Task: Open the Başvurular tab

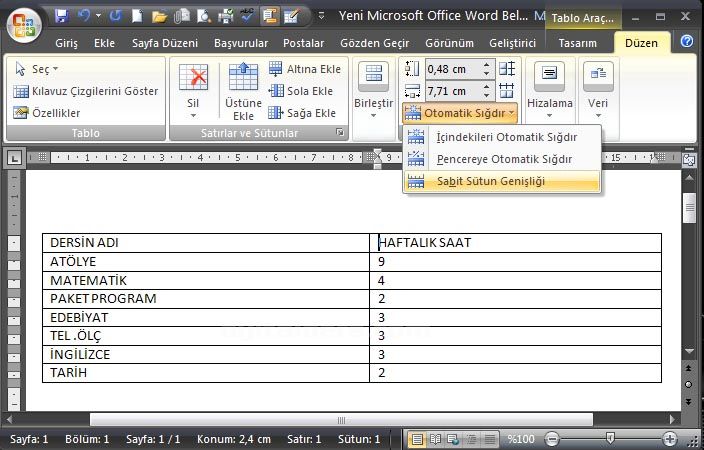Action: 241,43
